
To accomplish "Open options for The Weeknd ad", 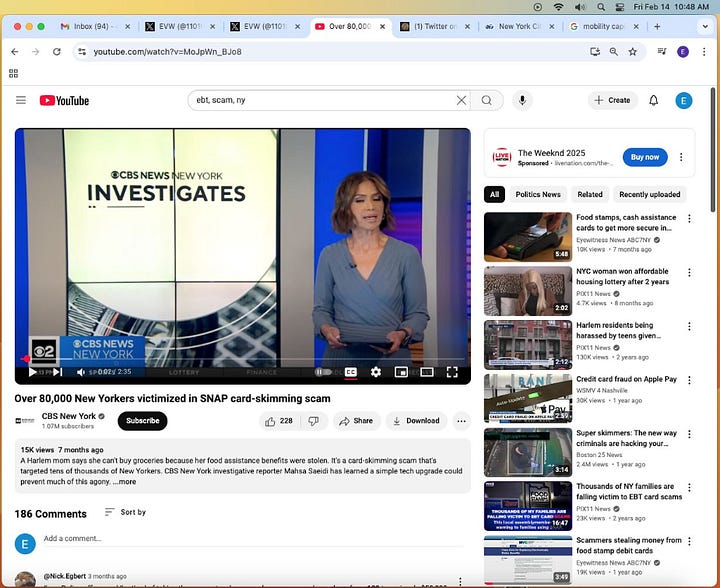I will [x=681, y=157].
